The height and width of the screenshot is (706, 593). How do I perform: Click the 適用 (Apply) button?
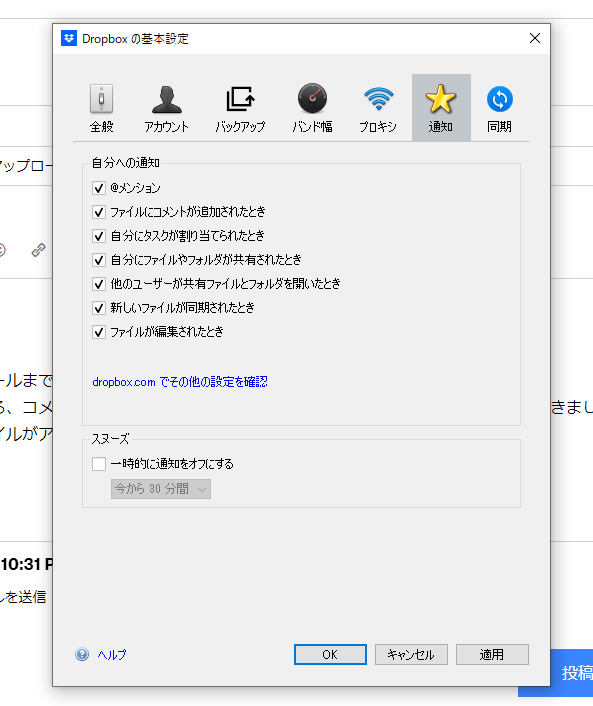(x=492, y=654)
